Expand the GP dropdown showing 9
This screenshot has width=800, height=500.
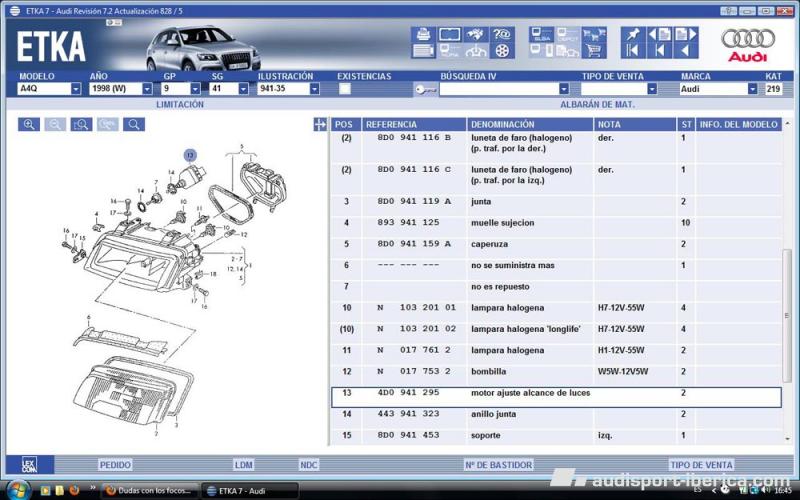coord(195,89)
